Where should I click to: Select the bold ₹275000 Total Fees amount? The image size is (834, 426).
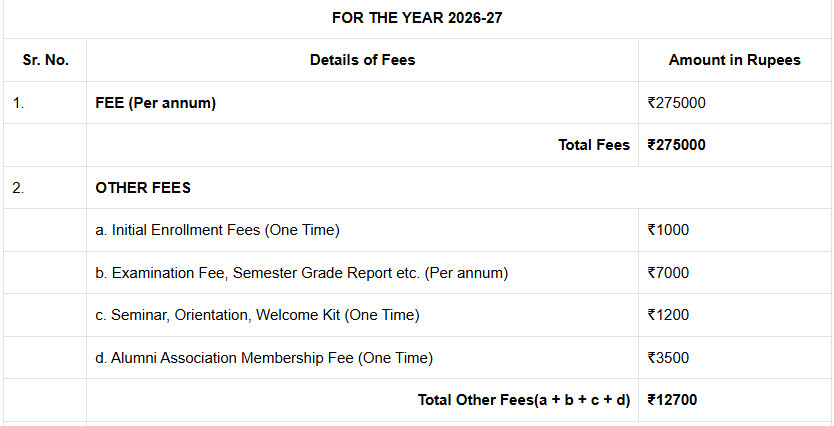676,145
